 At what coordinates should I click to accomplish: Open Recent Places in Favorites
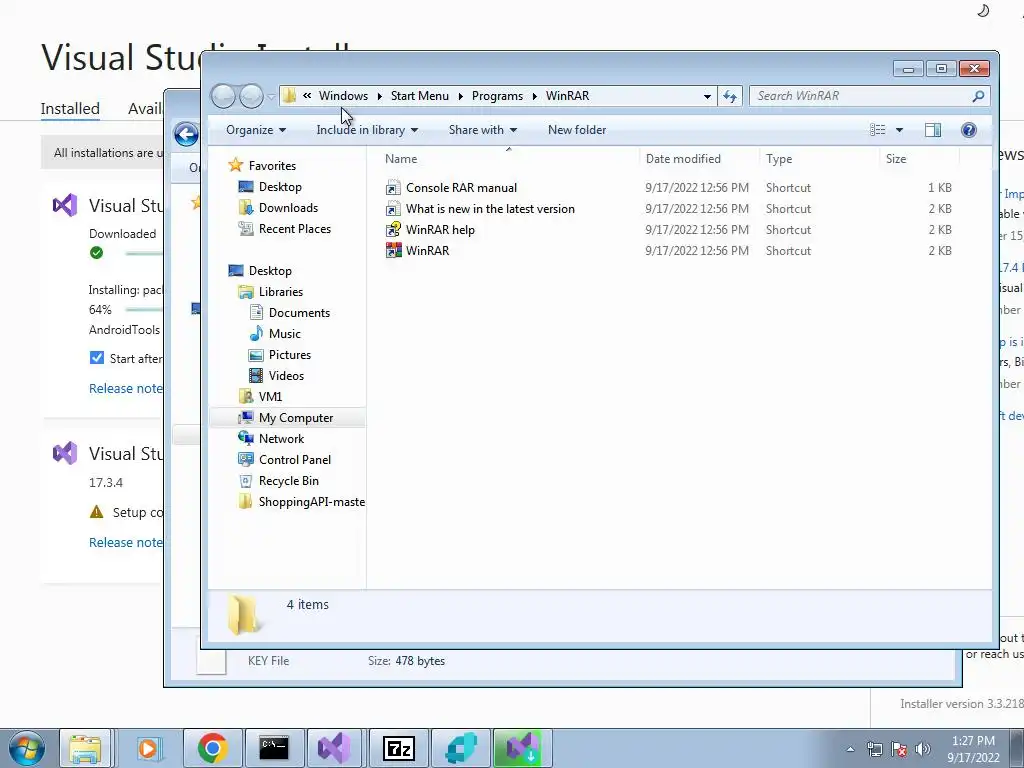295,229
